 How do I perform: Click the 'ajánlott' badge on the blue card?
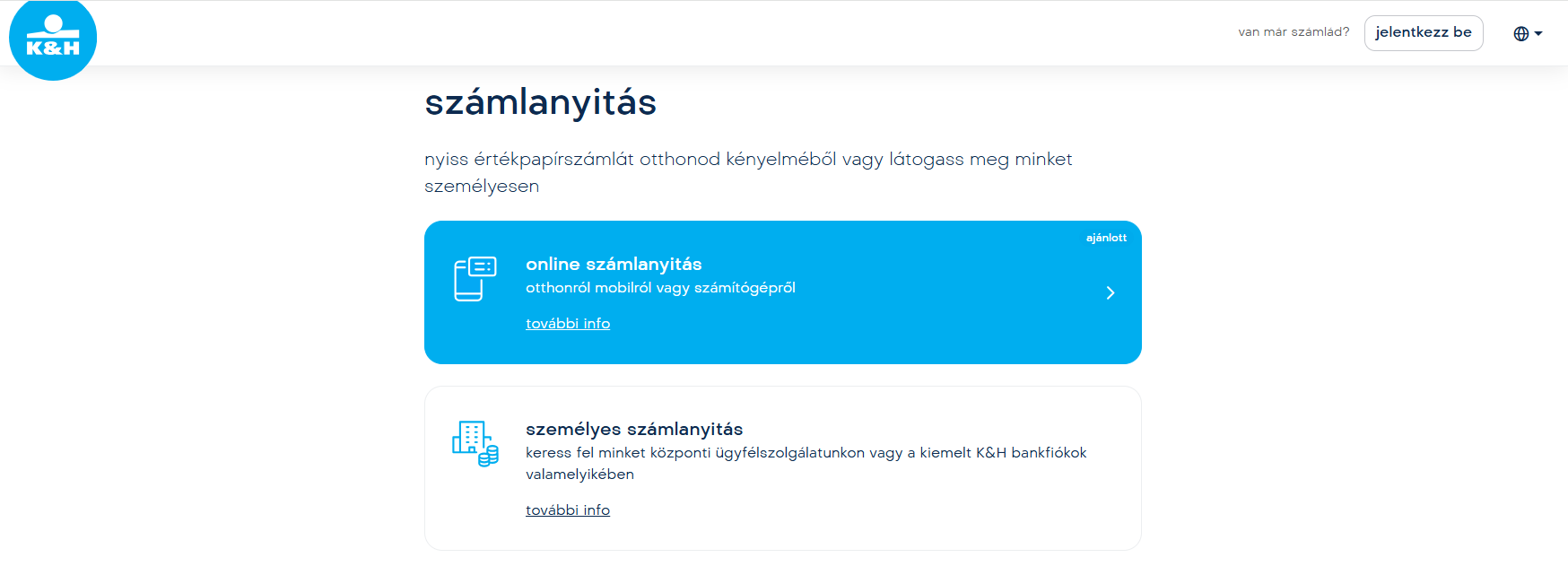pyautogui.click(x=1105, y=238)
